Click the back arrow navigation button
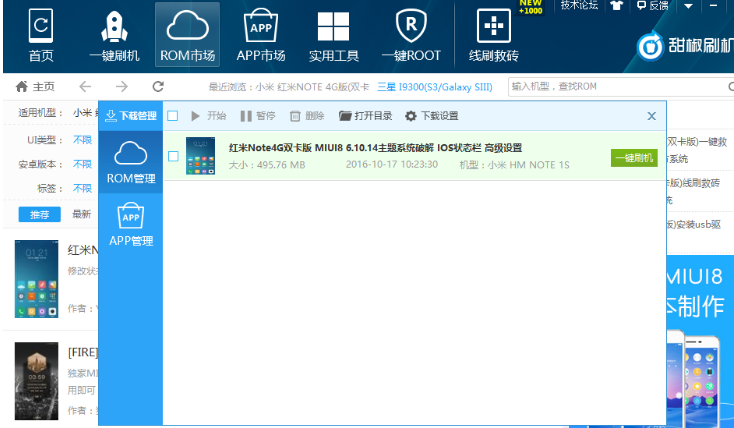 coord(85,87)
